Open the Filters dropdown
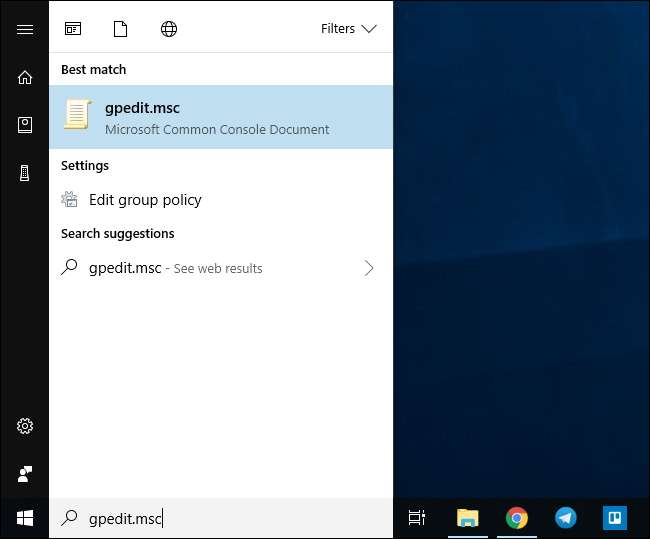The width and height of the screenshot is (650, 539). 348,29
